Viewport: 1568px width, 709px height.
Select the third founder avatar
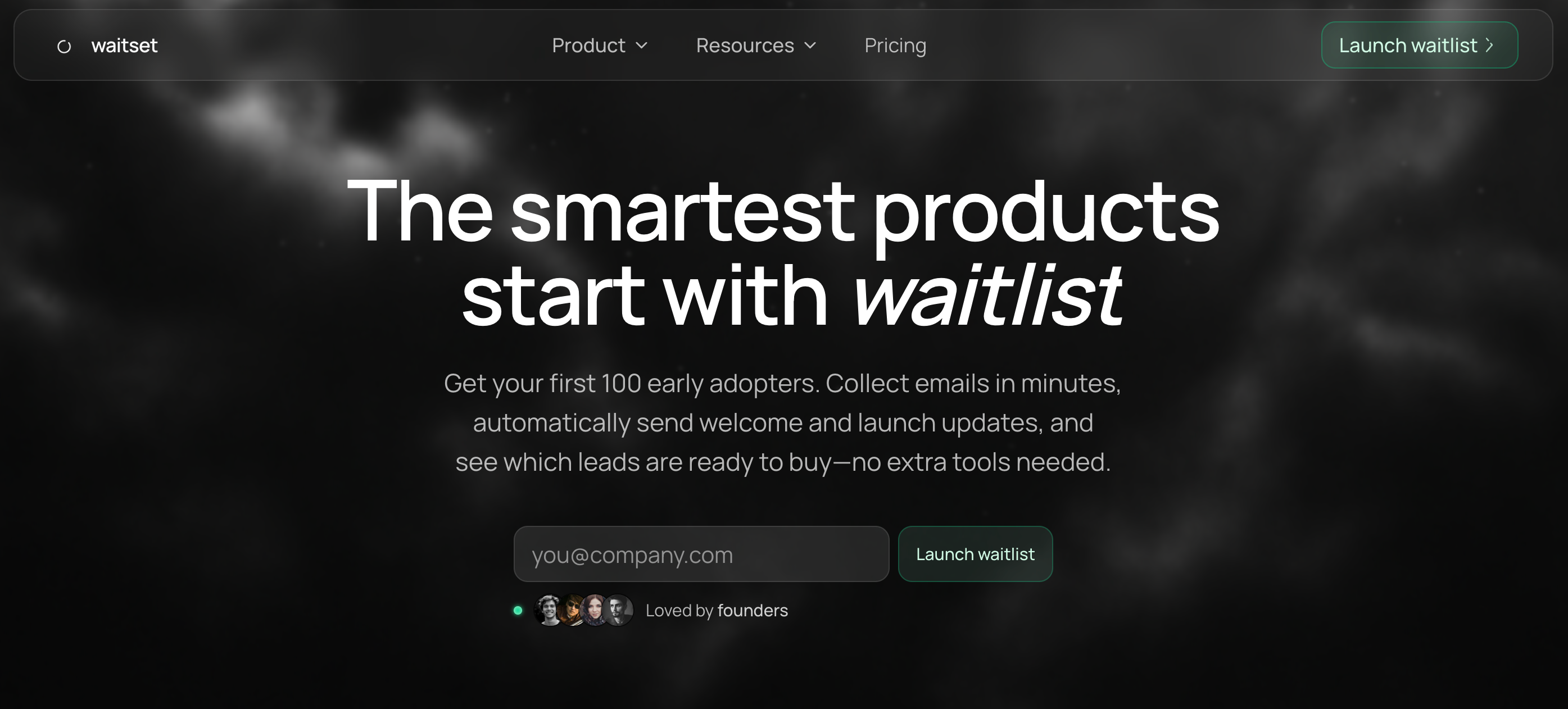pyautogui.click(x=595, y=611)
